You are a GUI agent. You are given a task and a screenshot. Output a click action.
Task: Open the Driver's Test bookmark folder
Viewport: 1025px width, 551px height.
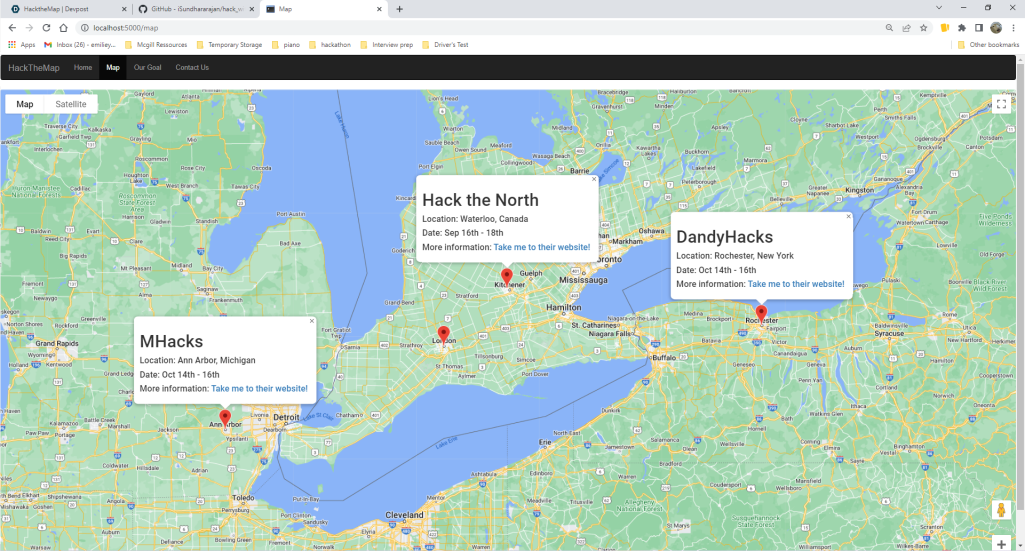[x=445, y=44]
